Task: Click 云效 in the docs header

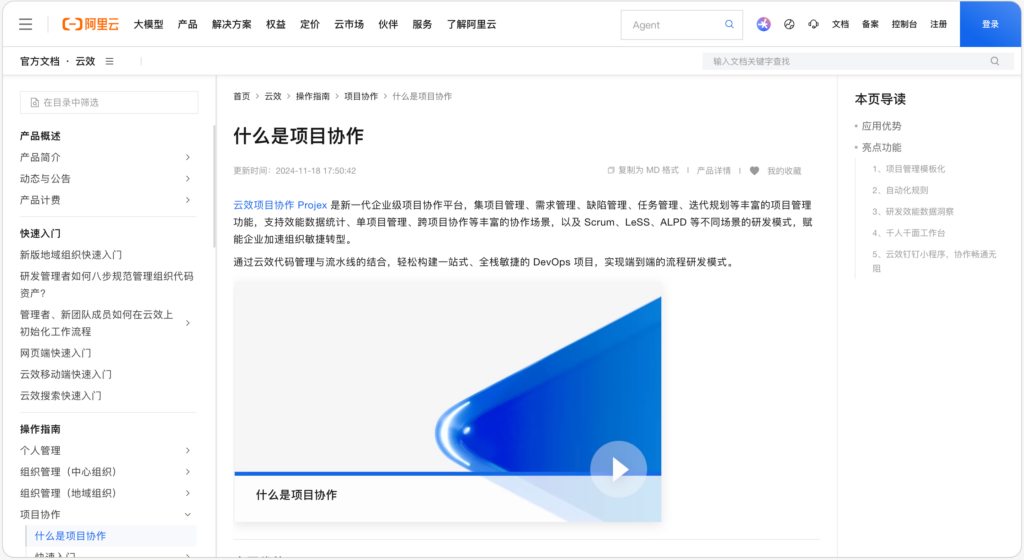Action: coord(85,61)
